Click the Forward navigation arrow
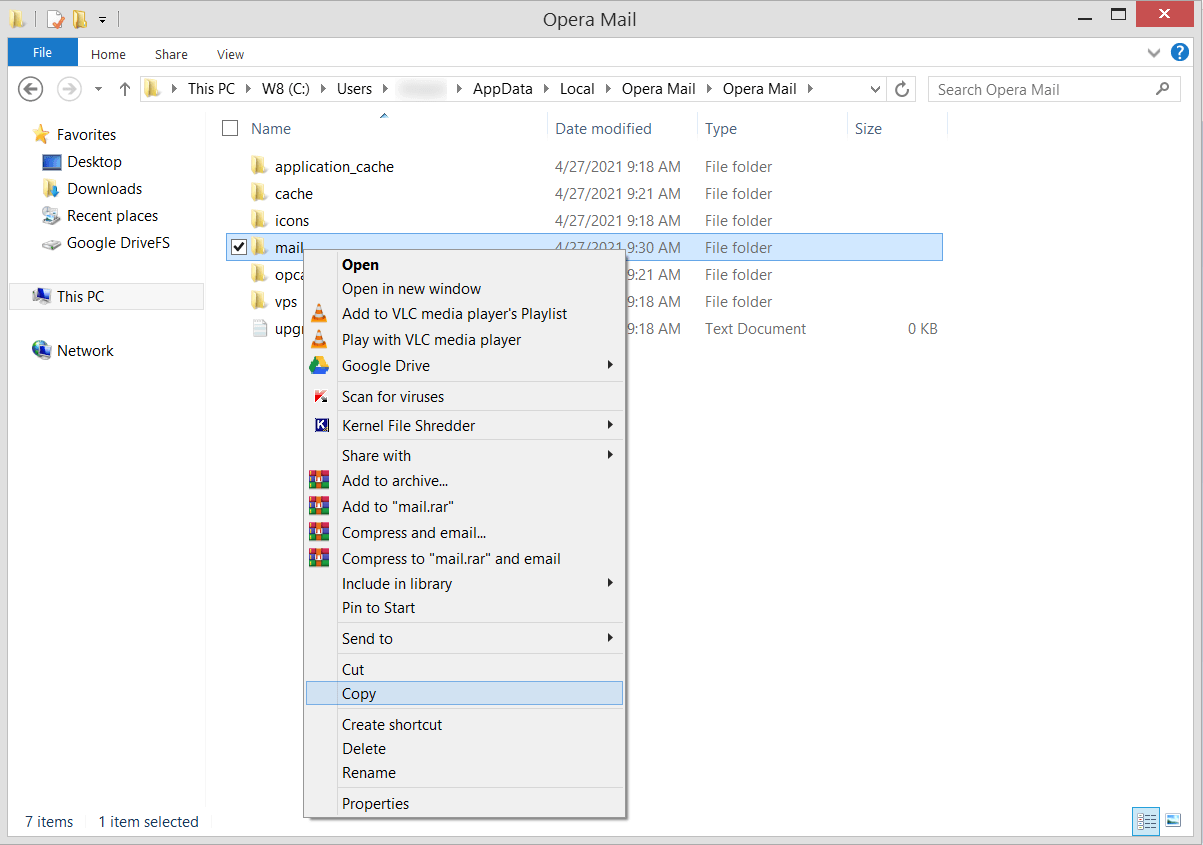The width and height of the screenshot is (1203, 845). click(x=69, y=89)
